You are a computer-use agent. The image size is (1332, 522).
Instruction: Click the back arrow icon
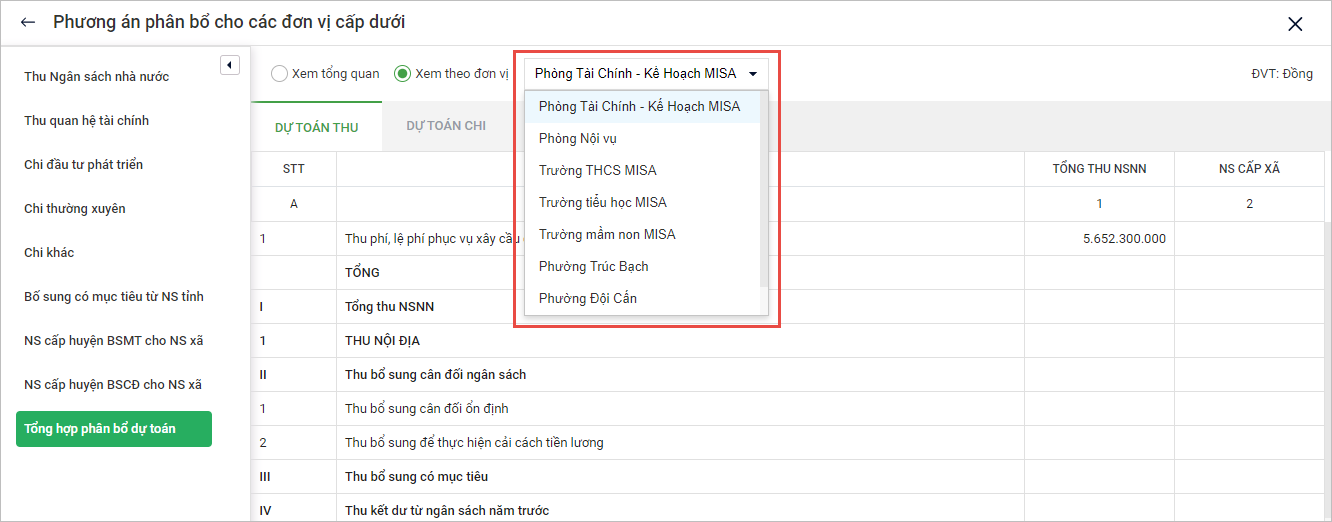click(28, 22)
